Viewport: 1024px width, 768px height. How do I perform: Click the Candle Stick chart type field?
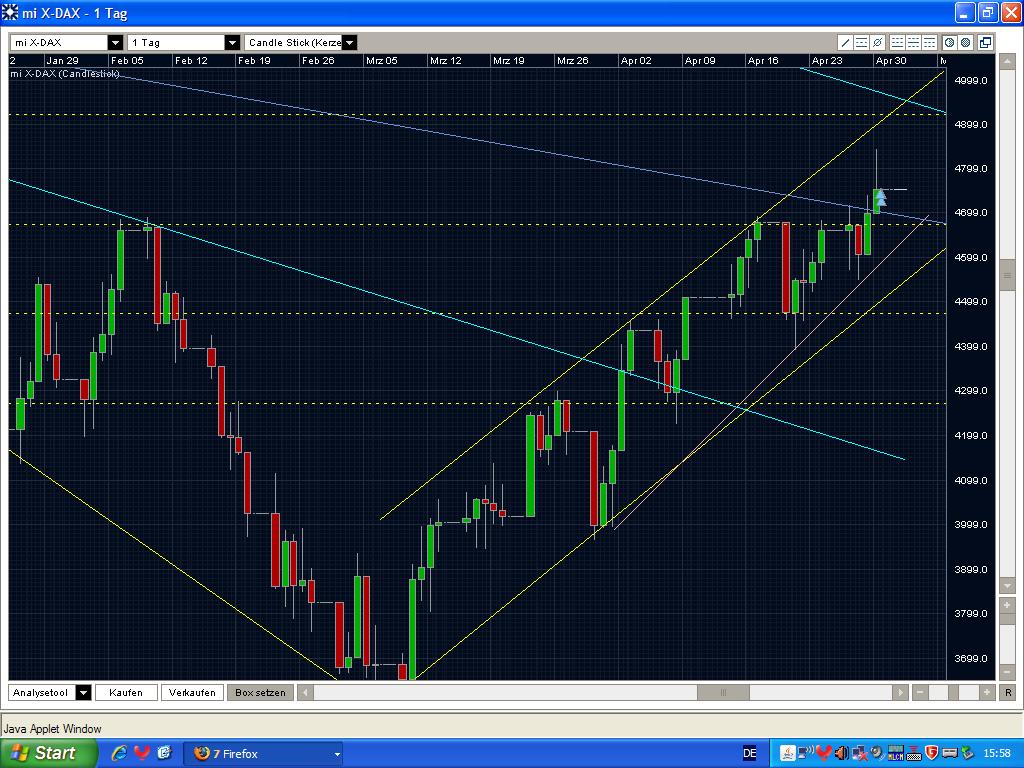[293, 42]
